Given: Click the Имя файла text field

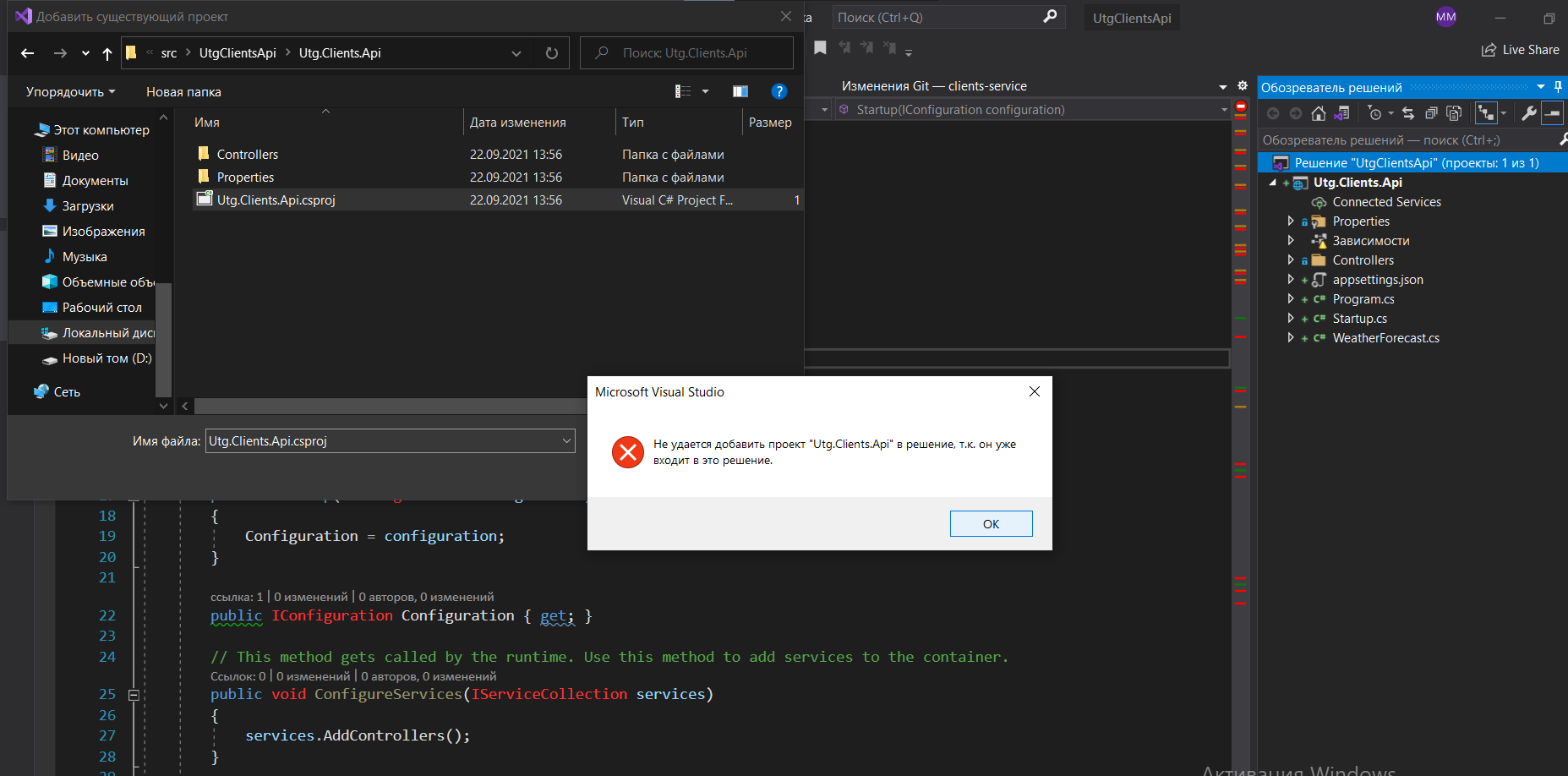Looking at the screenshot, I should point(382,440).
